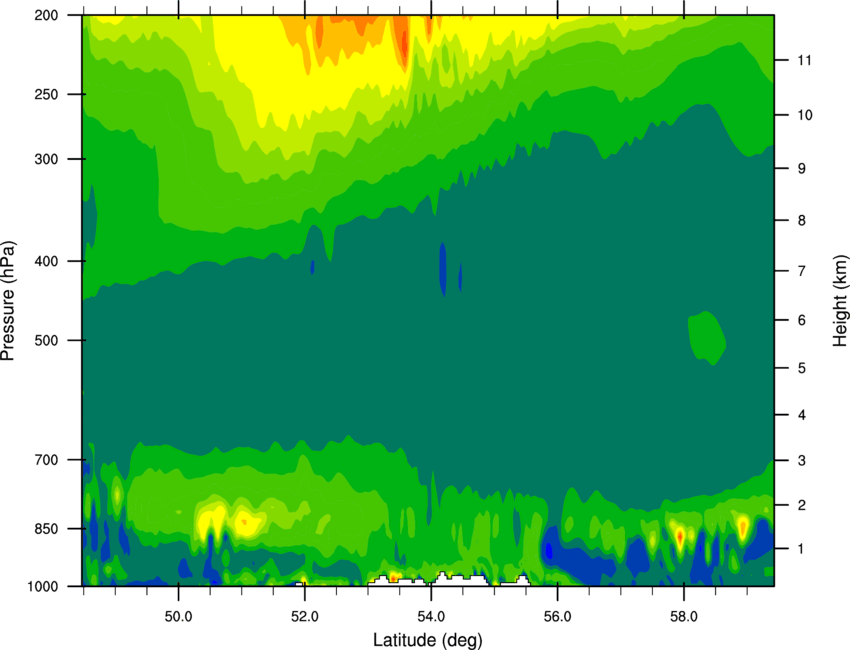850x650 pixels.
Task: Click the Pressure (hPa) axis title
Action: pos(8,301)
